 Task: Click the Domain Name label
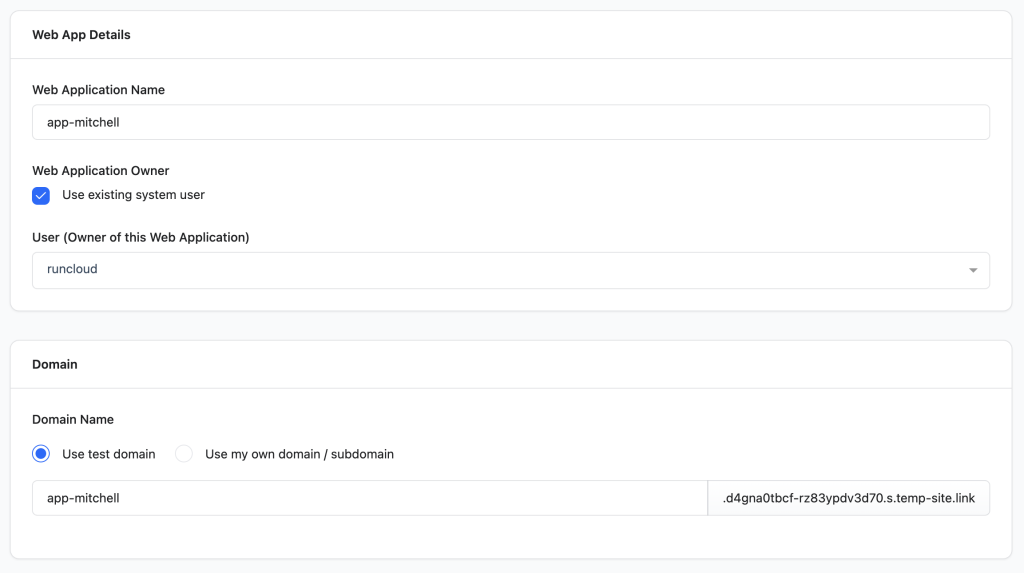point(73,420)
